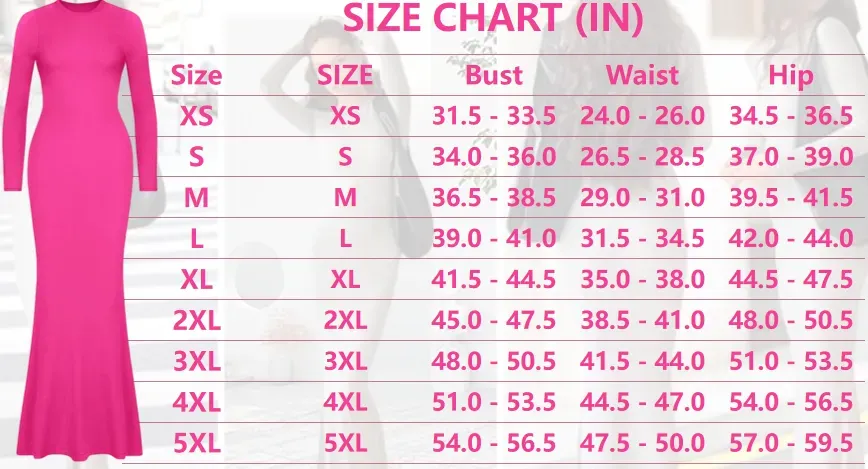Click the 2XL label in second column
This screenshot has width=868, height=469.
[x=345, y=321]
